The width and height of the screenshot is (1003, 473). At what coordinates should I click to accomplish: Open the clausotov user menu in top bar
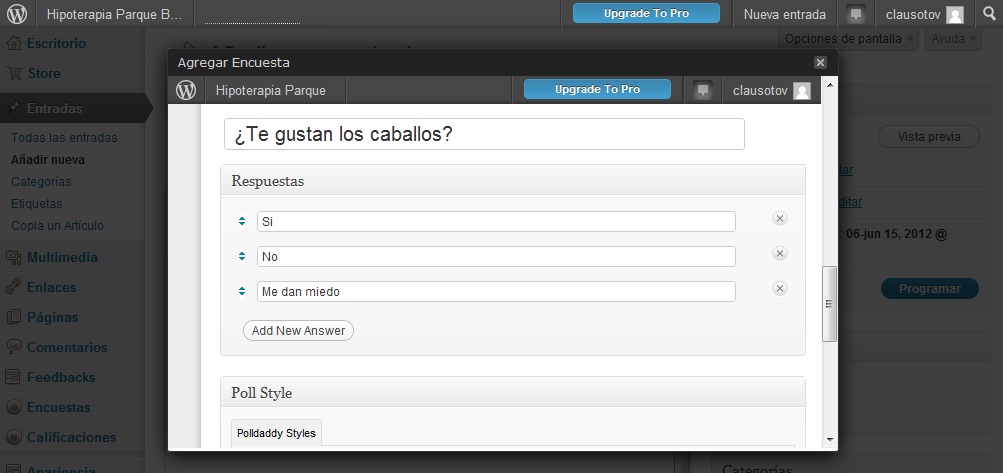tap(925, 14)
